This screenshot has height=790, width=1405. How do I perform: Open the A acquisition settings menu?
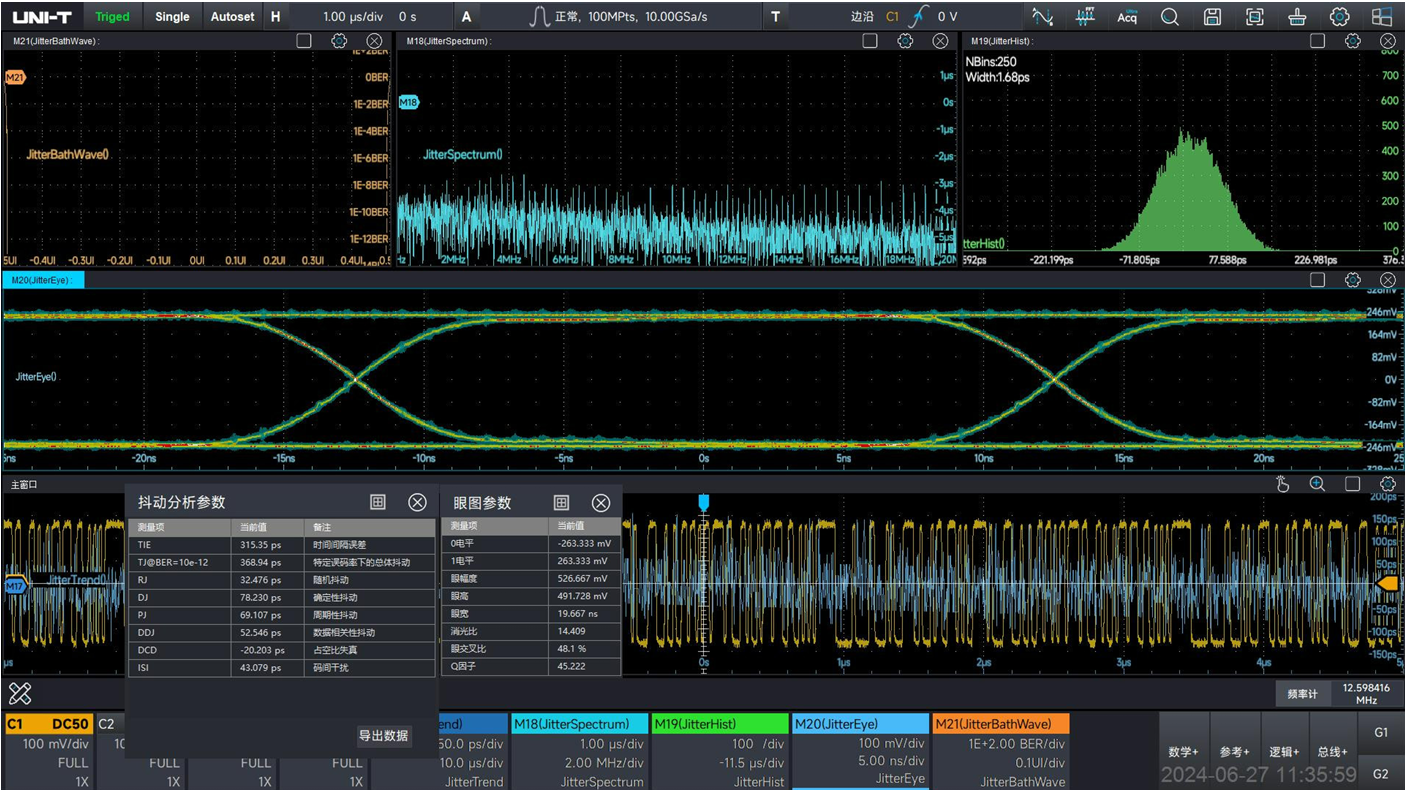(x=467, y=16)
